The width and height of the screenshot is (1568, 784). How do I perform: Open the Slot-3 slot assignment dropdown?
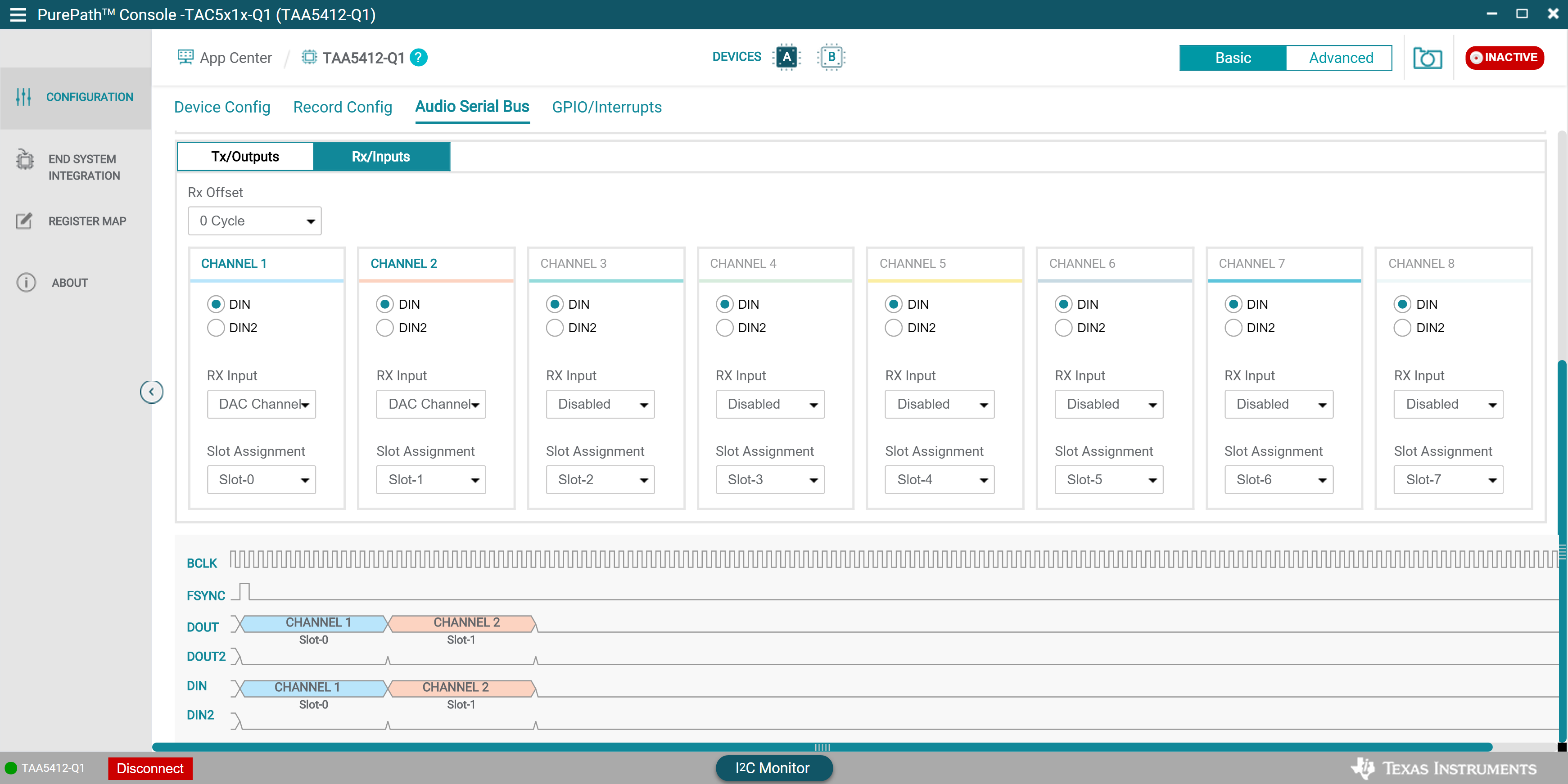pyautogui.click(x=771, y=480)
